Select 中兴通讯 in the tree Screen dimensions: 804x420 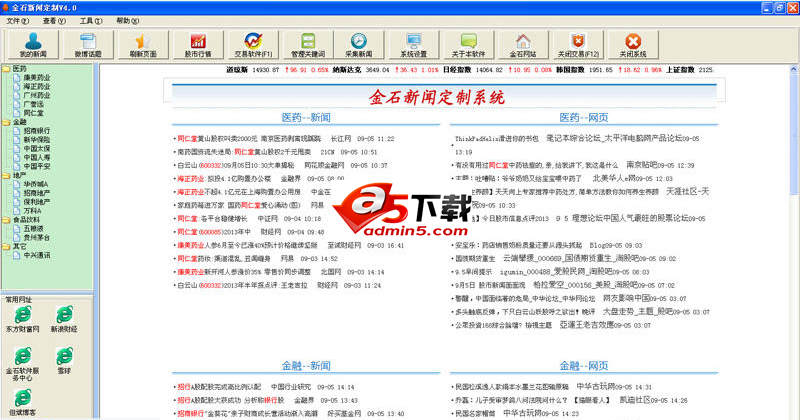pos(37,255)
